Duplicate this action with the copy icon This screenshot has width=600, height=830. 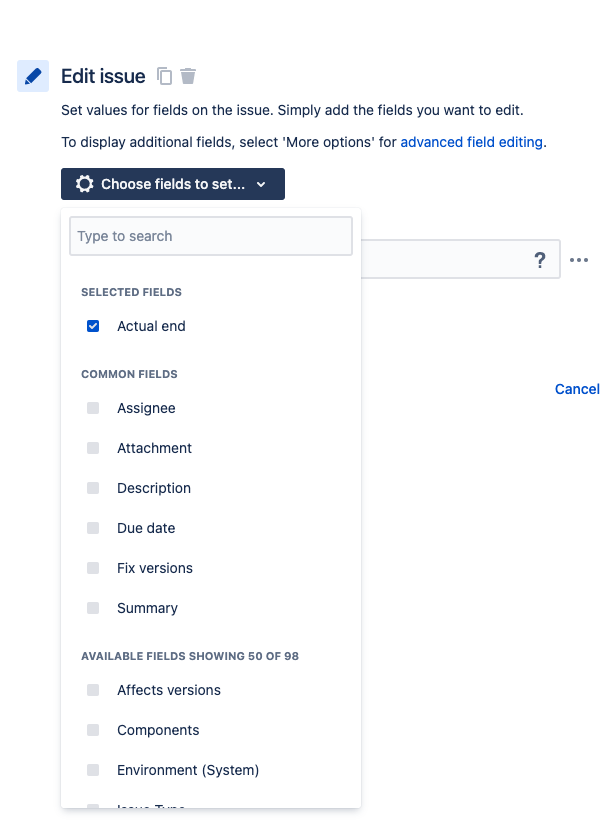click(164, 76)
